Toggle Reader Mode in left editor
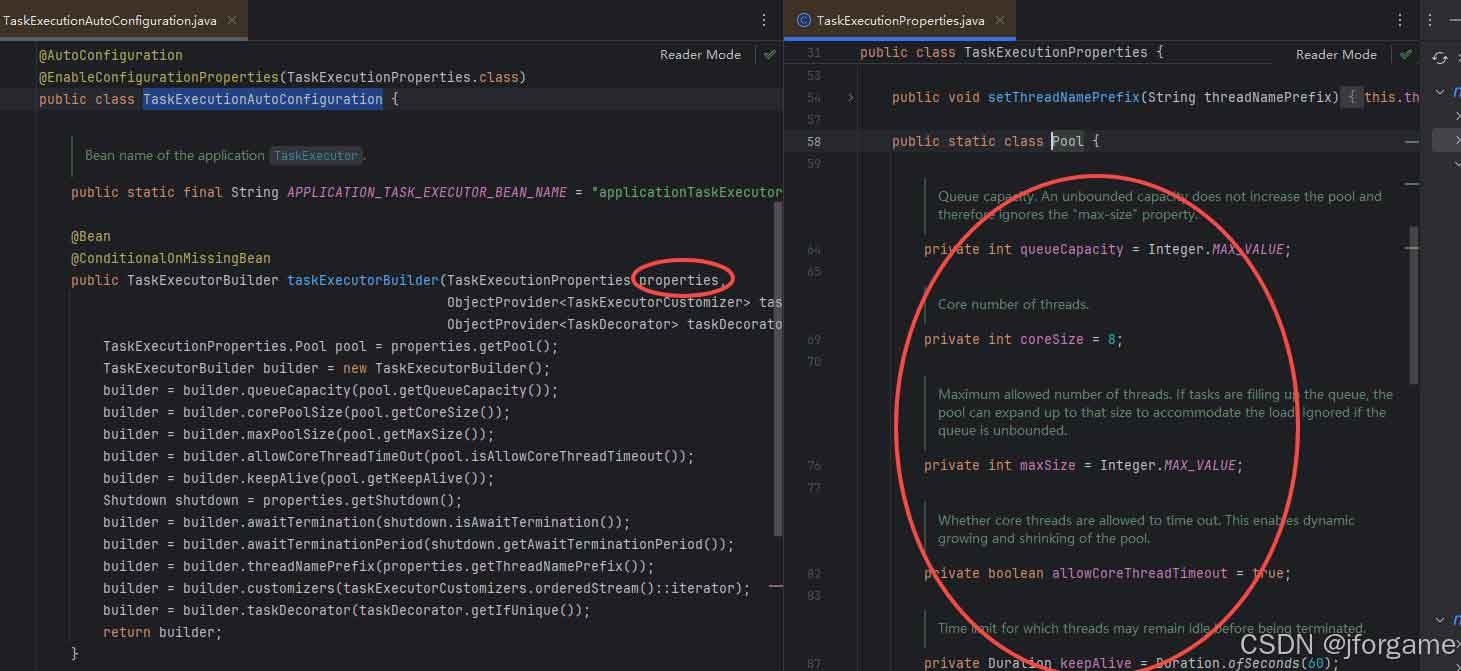This screenshot has width=1461, height=671. [x=700, y=55]
